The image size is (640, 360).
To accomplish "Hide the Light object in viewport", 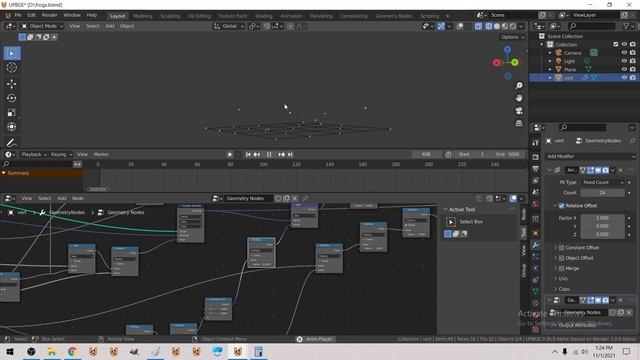I will point(624,61).
